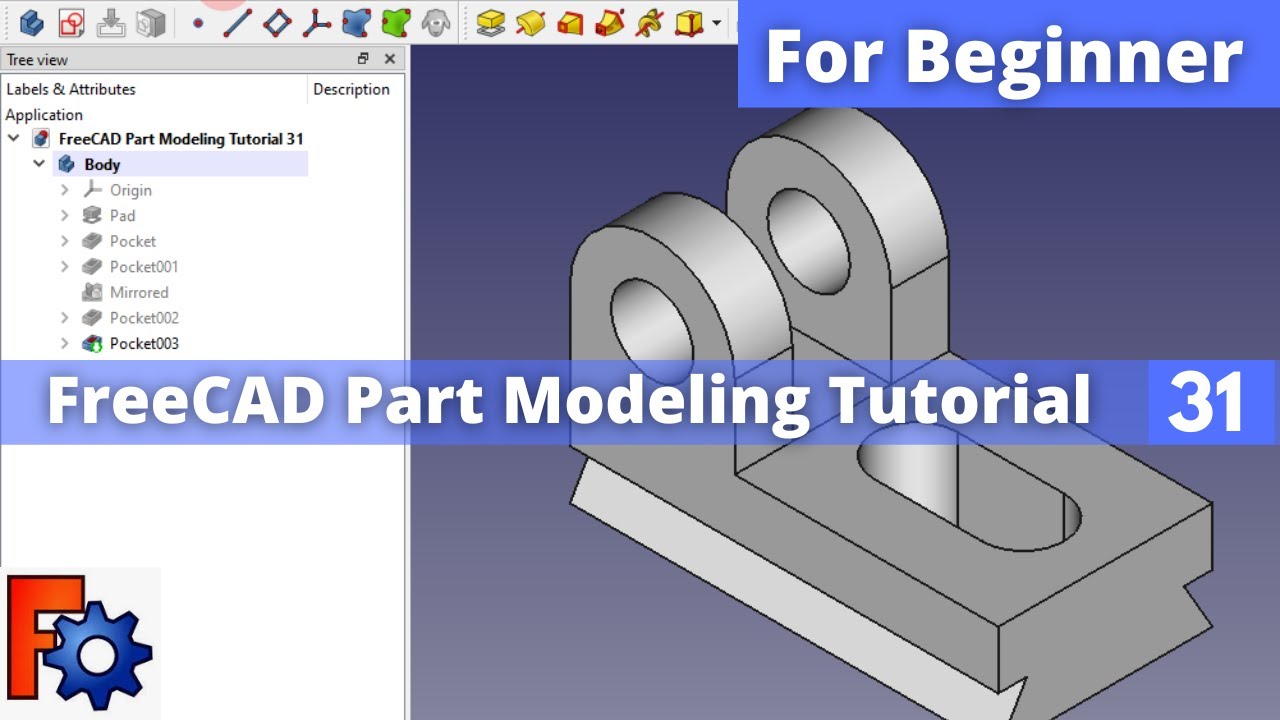Select the Pad feature in tree
The width and height of the screenshot is (1280, 720).
tap(122, 215)
